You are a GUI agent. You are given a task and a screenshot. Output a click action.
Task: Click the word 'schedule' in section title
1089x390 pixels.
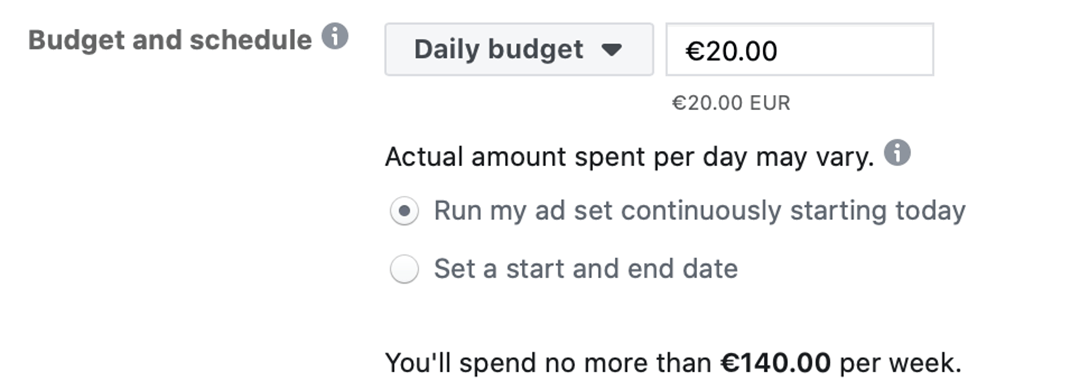[x=251, y=40]
